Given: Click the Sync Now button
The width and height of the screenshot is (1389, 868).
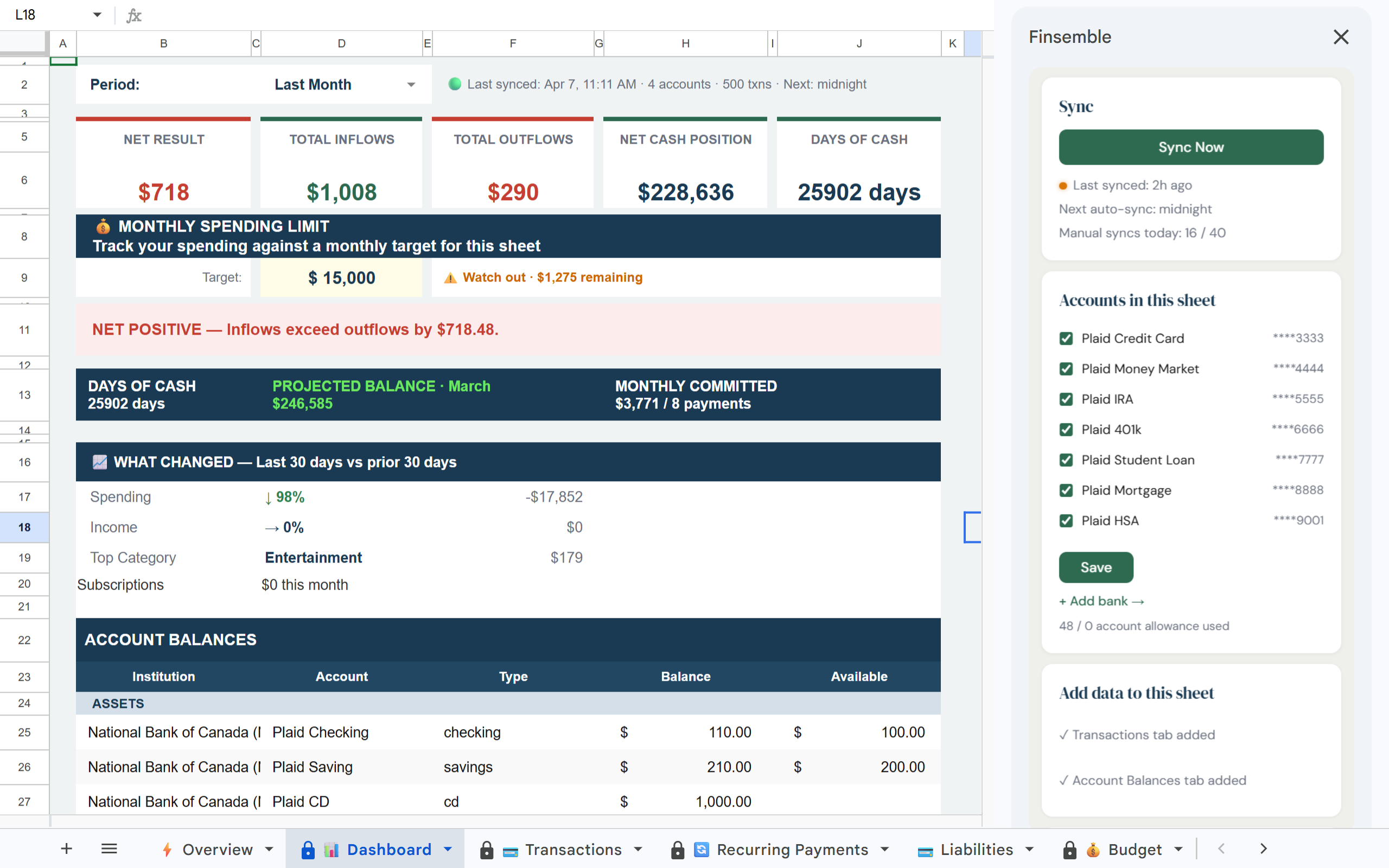Looking at the screenshot, I should click(x=1190, y=147).
